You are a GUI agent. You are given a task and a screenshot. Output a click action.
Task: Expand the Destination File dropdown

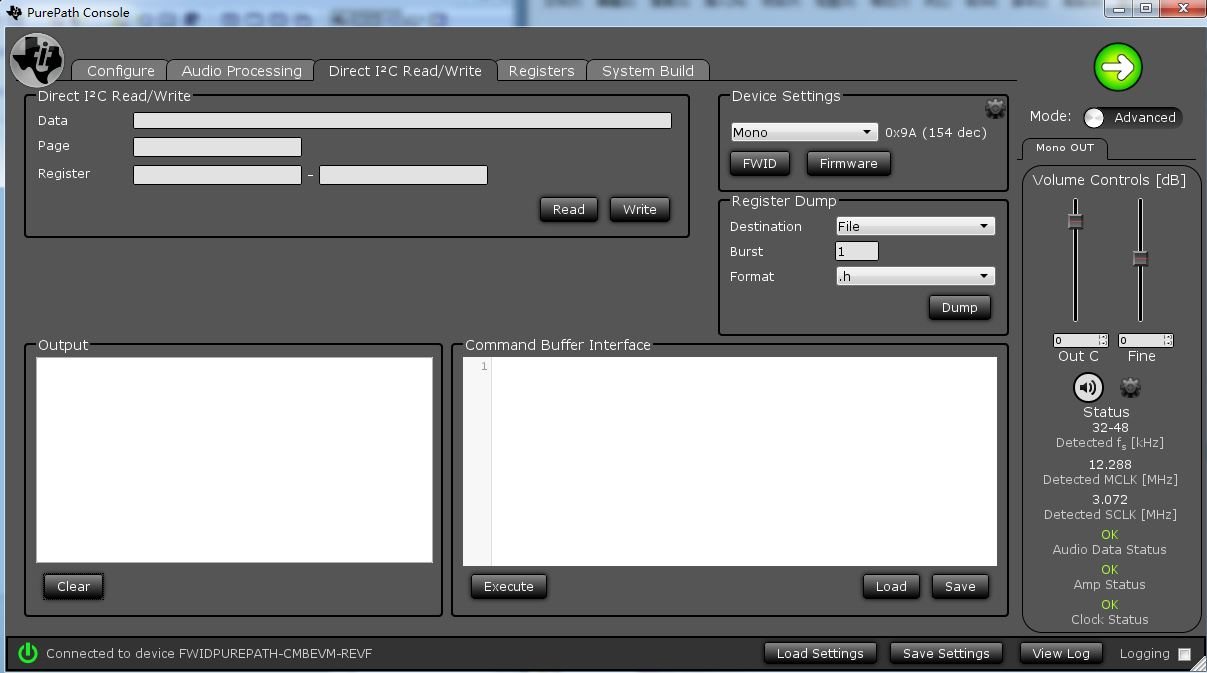click(915, 226)
